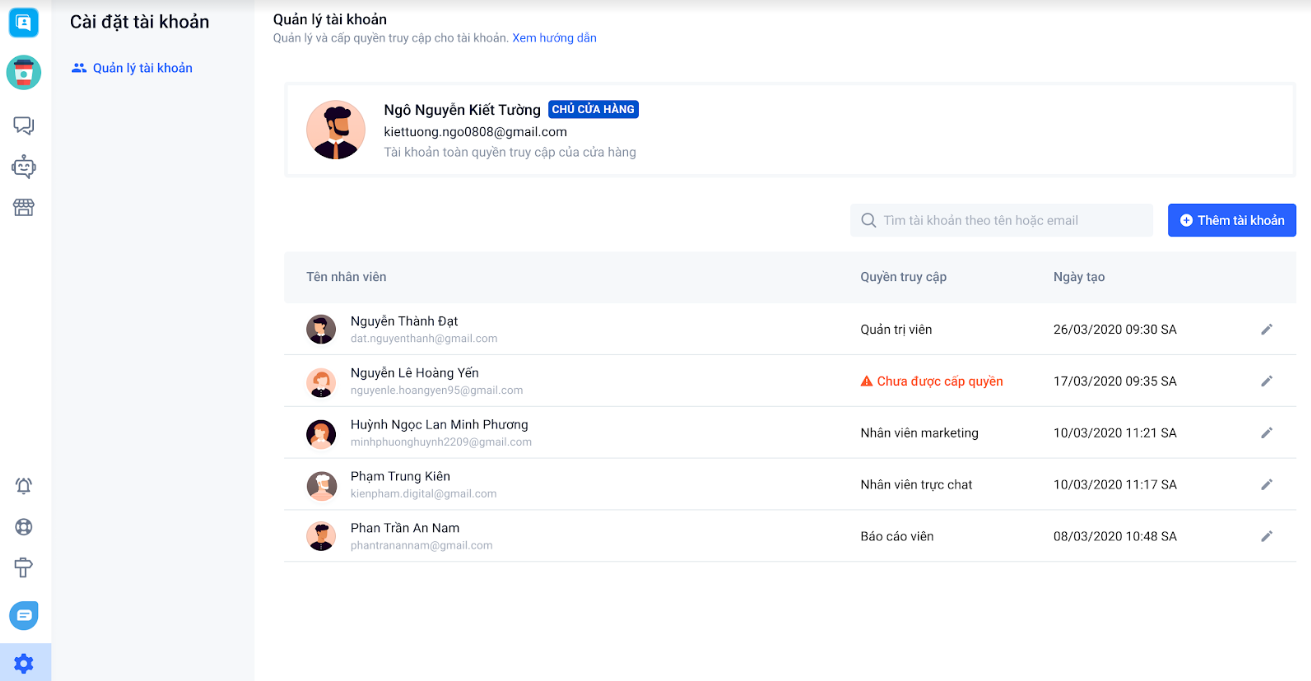Click the blue chat bubble icon
The width and height of the screenshot is (1311, 681).
coord(24,615)
